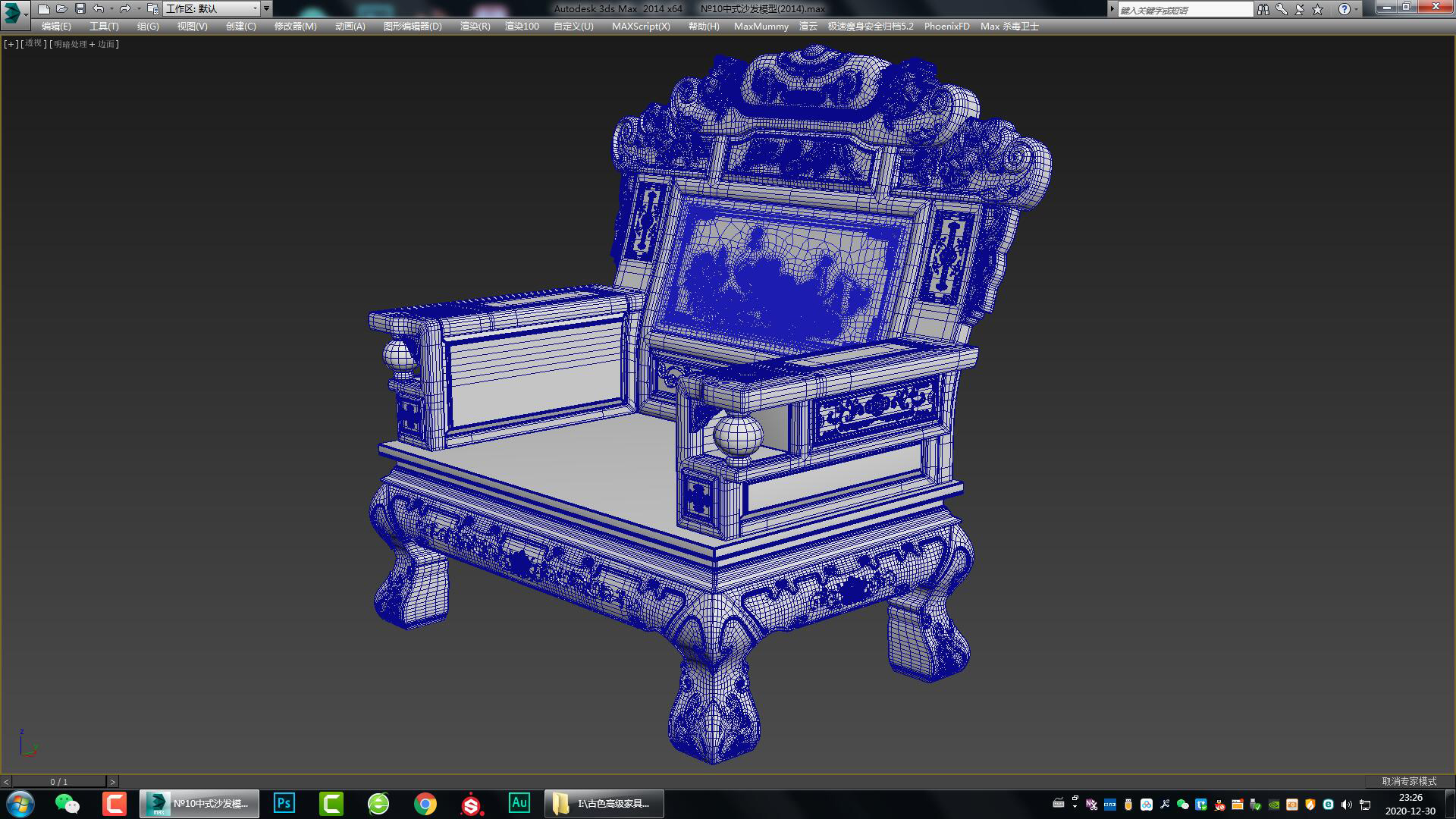Redo an action with the Redo arrow
This screenshot has height=819, width=1456.
click(124, 8)
